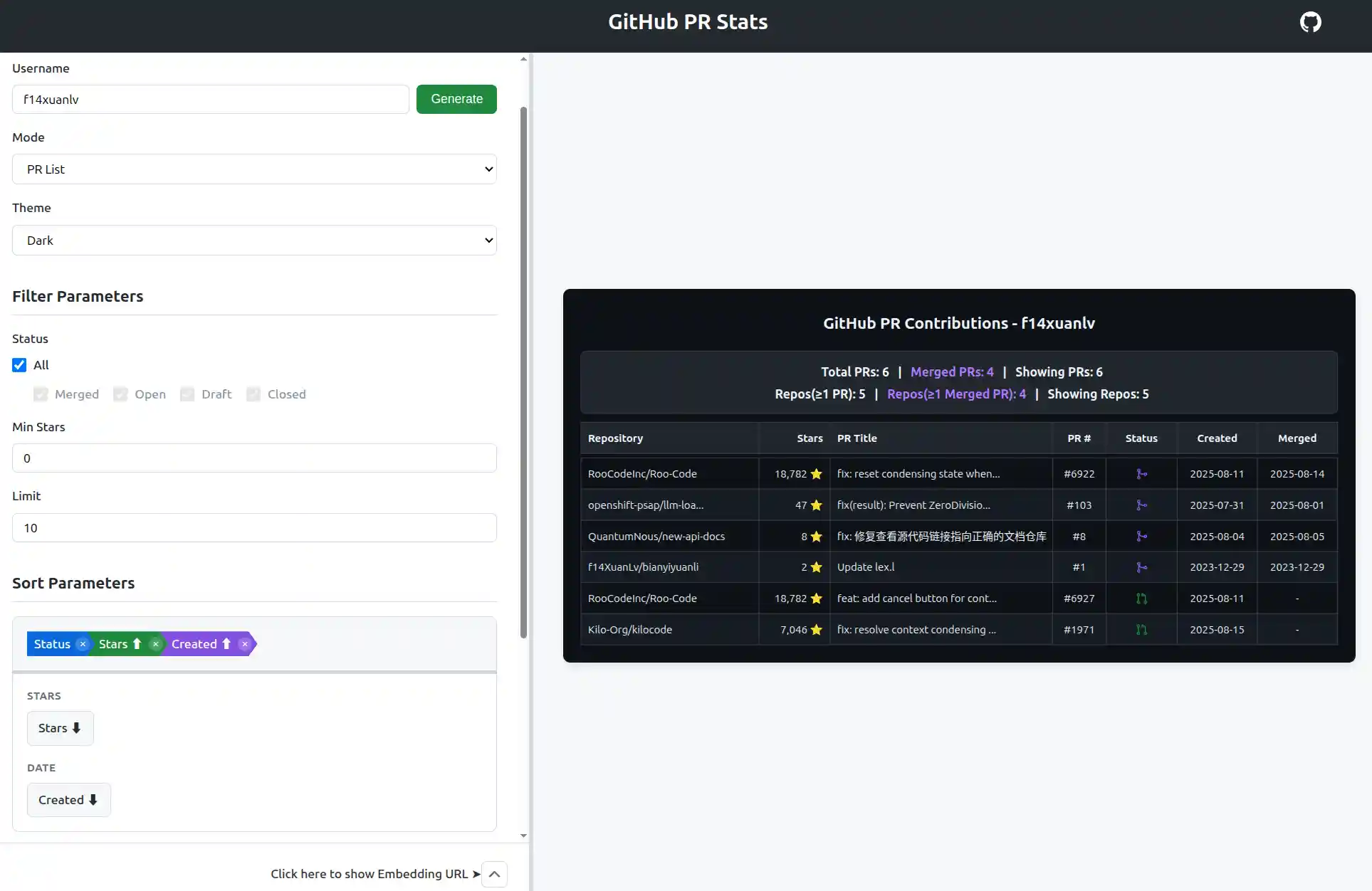Open the Mode dropdown showing PR List
Screen dimensions: 1372x891
click(254, 169)
